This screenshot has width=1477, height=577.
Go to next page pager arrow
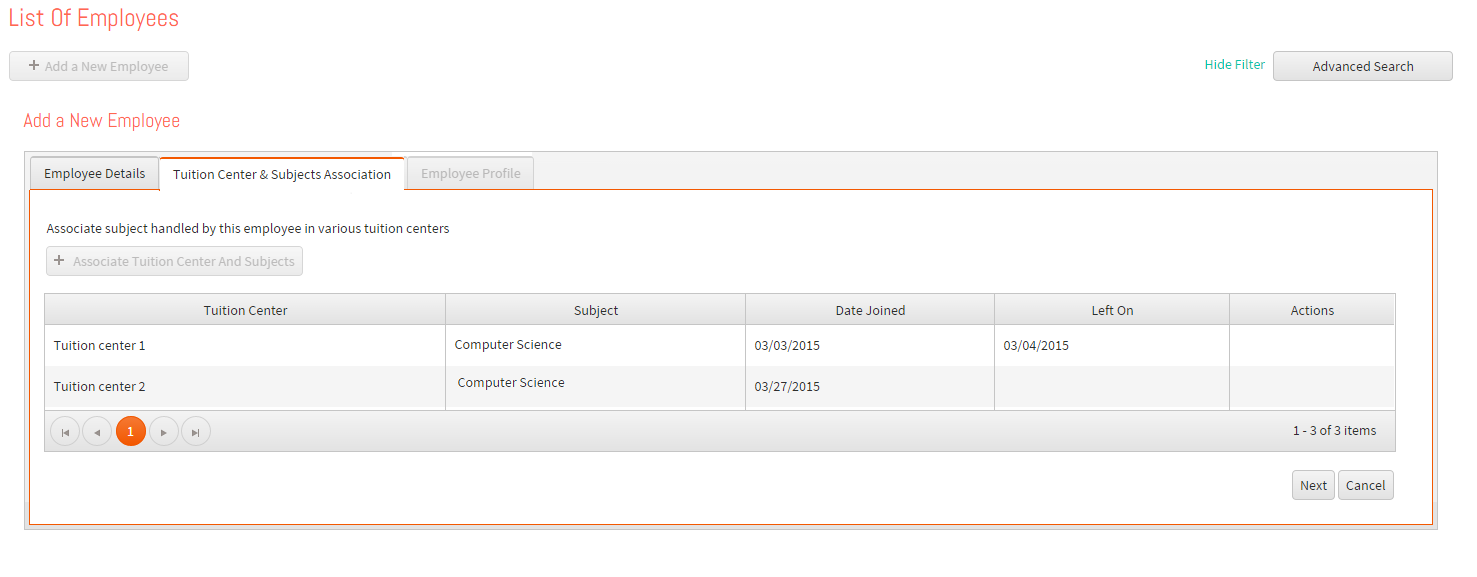point(164,432)
